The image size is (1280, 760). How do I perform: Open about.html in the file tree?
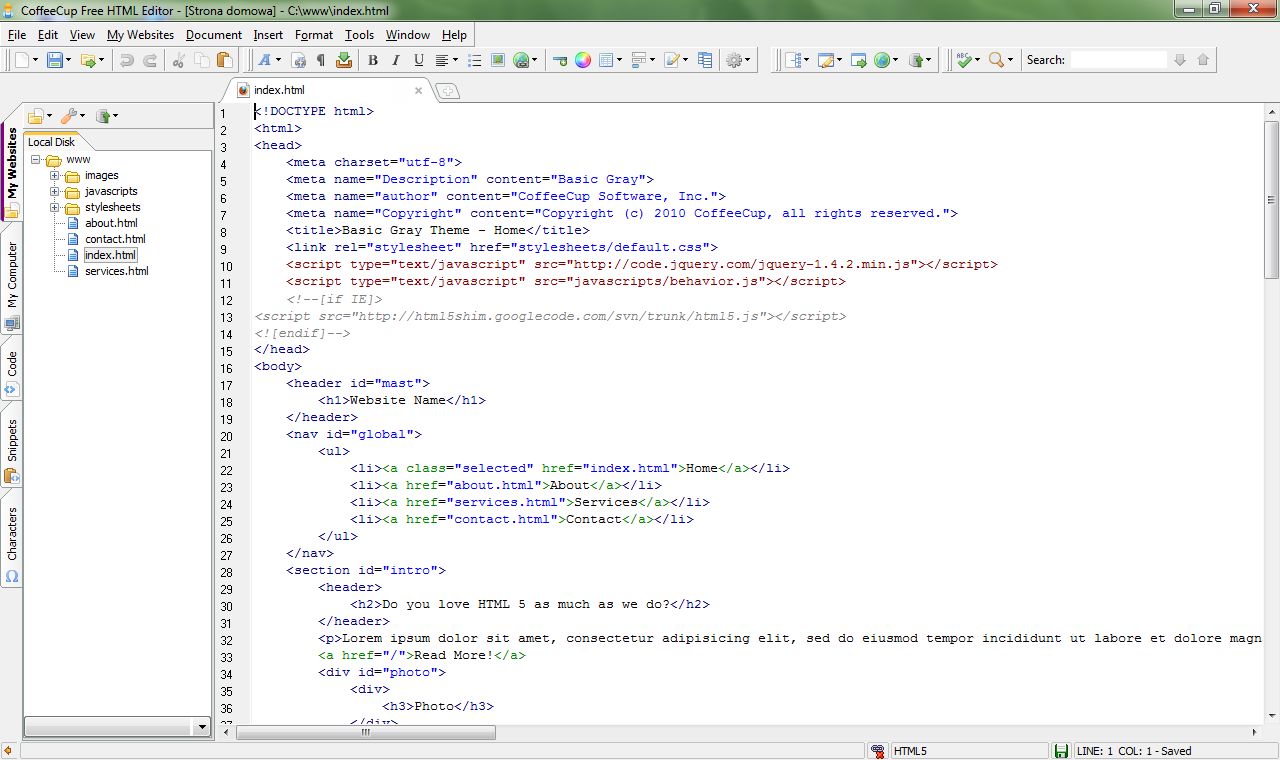click(111, 223)
